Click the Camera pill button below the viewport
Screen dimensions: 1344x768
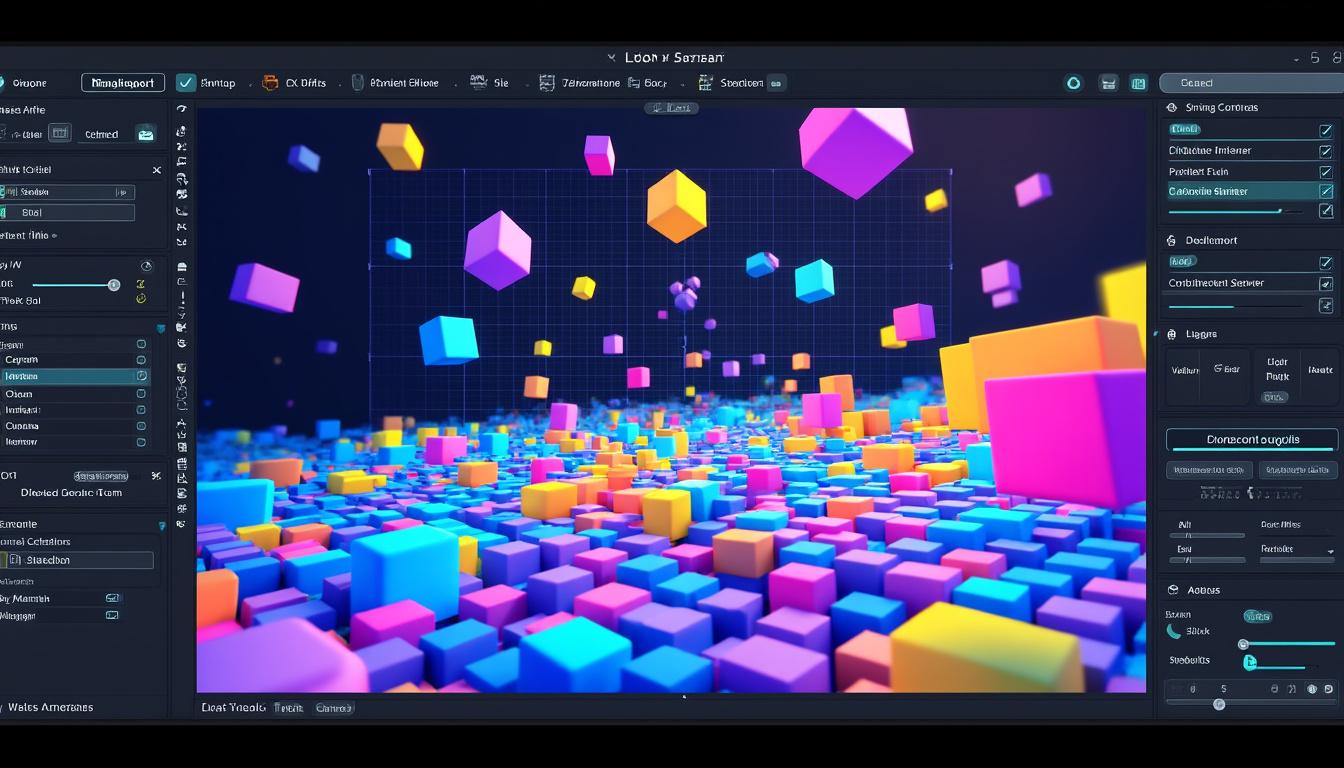tap(335, 707)
